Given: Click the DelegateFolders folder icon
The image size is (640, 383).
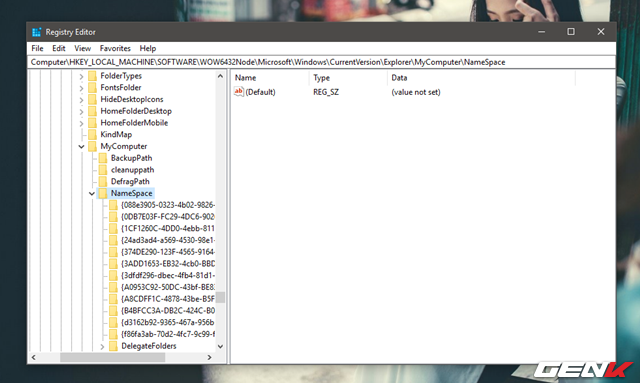Looking at the screenshot, I should coord(113,346).
